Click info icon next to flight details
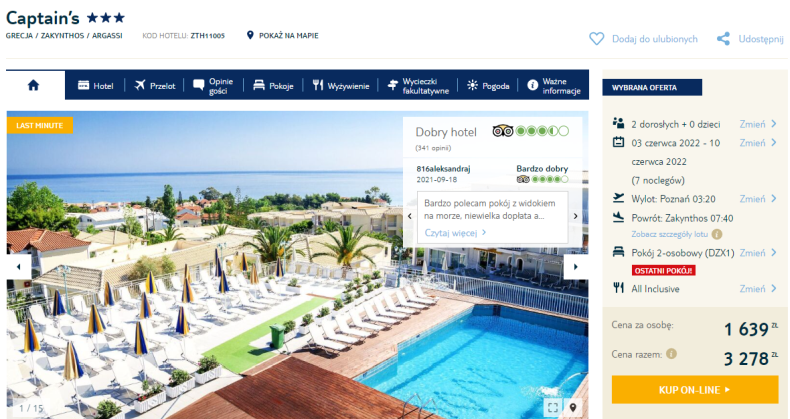The width and height of the screenshot is (790, 419). (x=716, y=234)
